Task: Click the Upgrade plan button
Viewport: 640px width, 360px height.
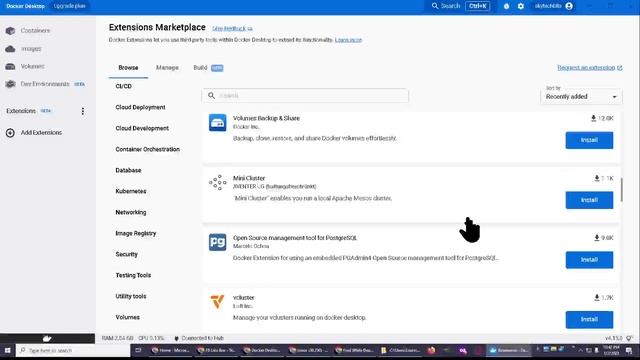Action: click(x=69, y=6)
